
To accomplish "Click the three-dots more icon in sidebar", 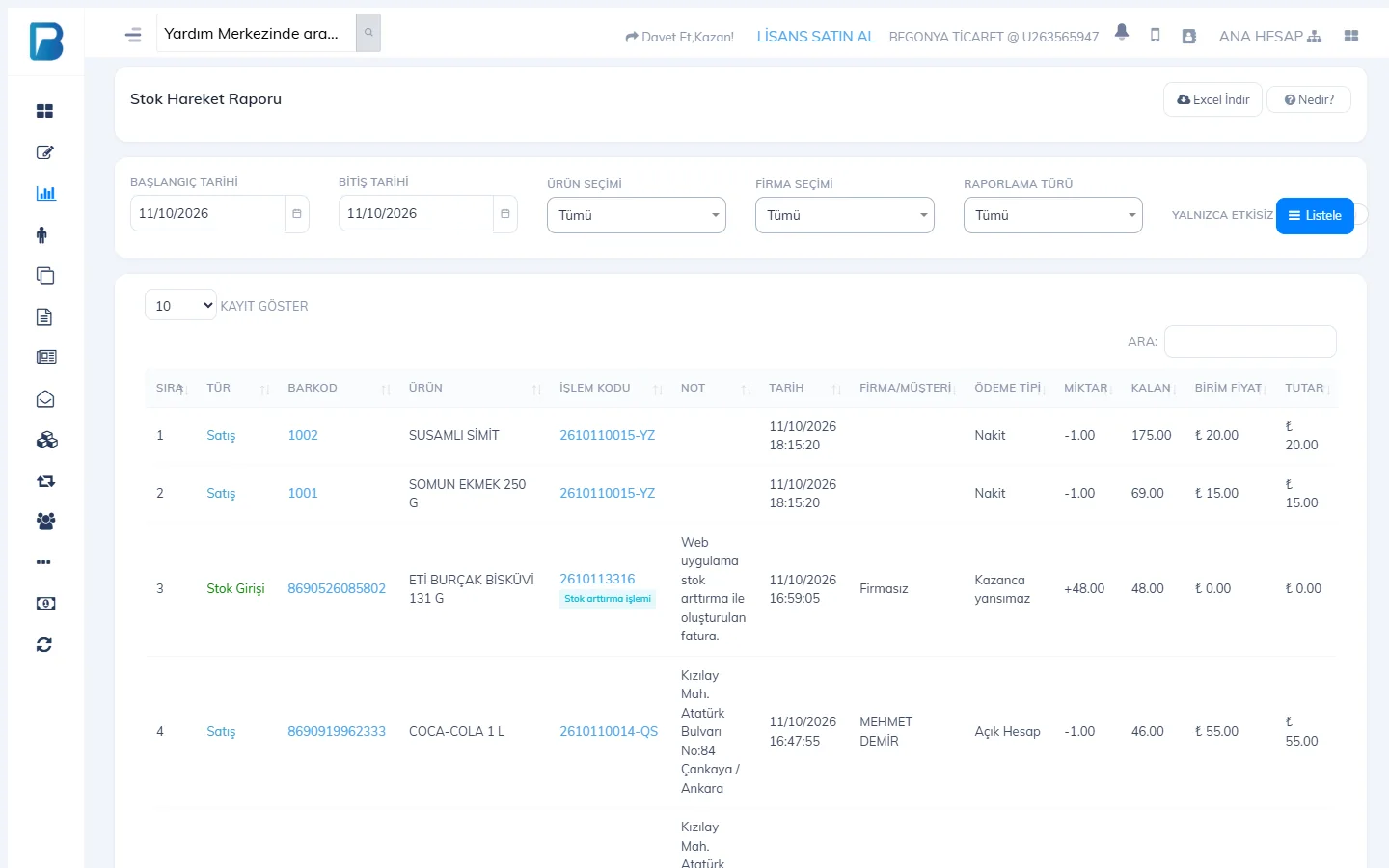I will (43, 562).
